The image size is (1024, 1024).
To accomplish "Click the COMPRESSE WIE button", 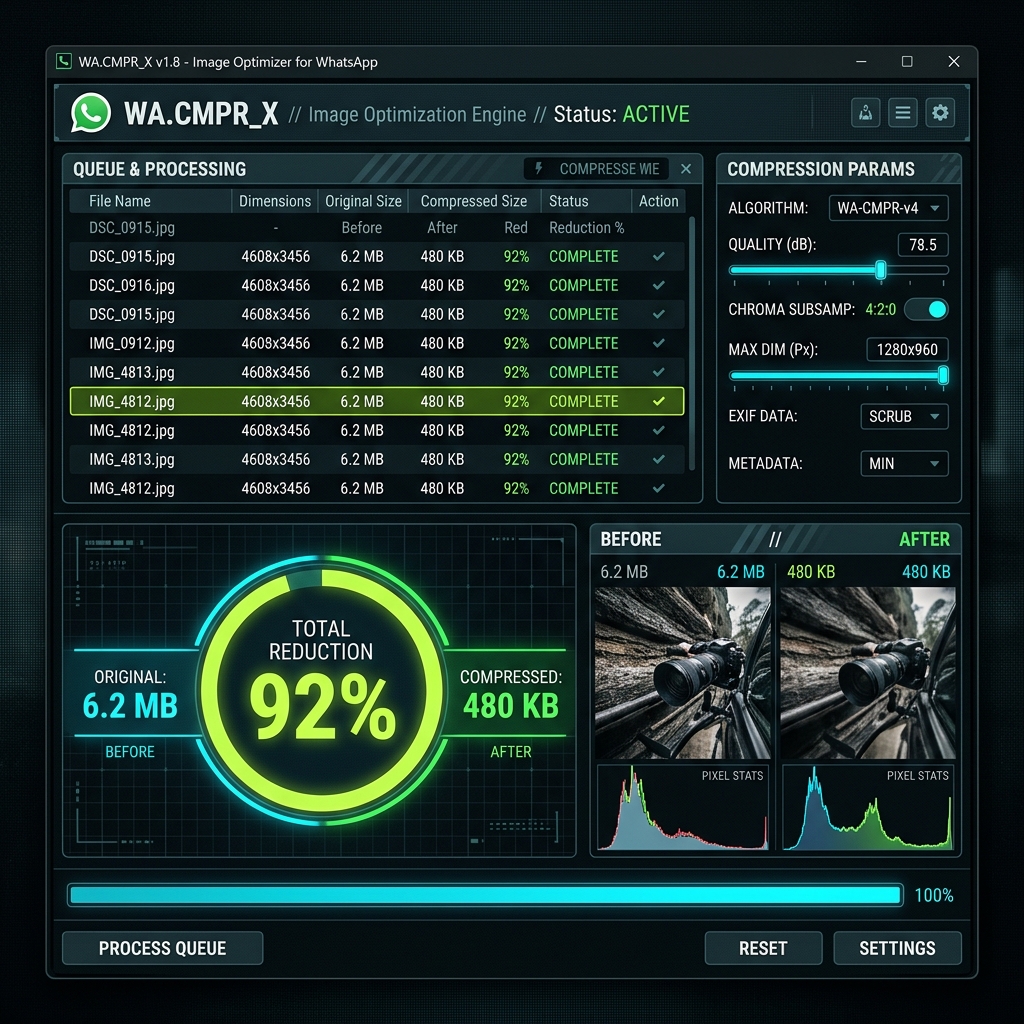I will click(596, 168).
